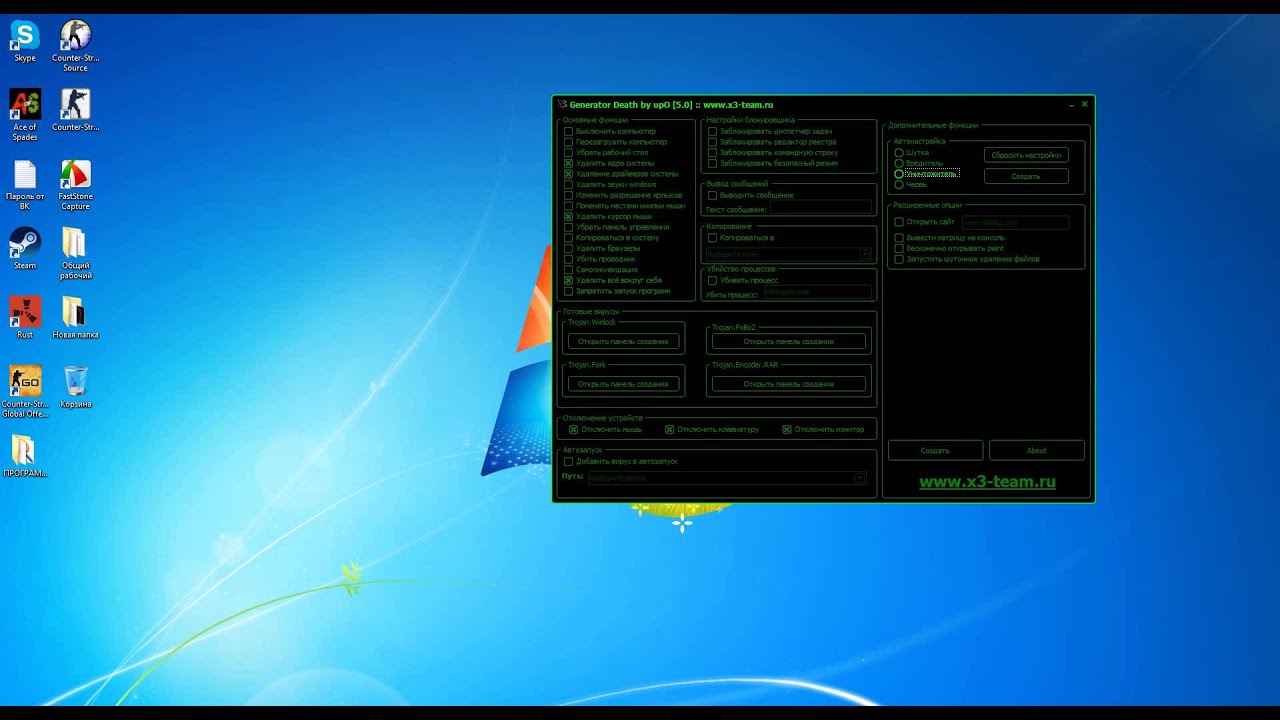Click the site URL field beside 'Открыть сайт'
Screen dimensions: 1280x720
(1015, 222)
